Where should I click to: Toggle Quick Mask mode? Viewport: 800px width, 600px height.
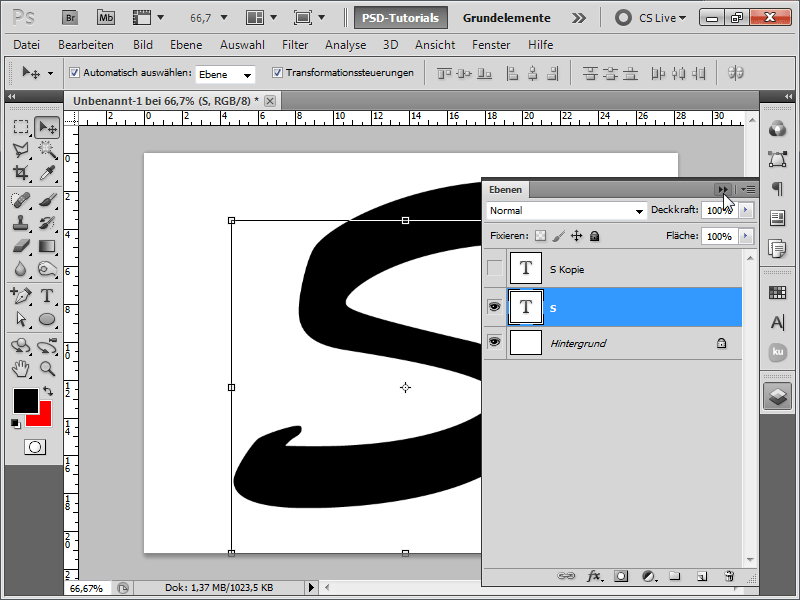35,447
